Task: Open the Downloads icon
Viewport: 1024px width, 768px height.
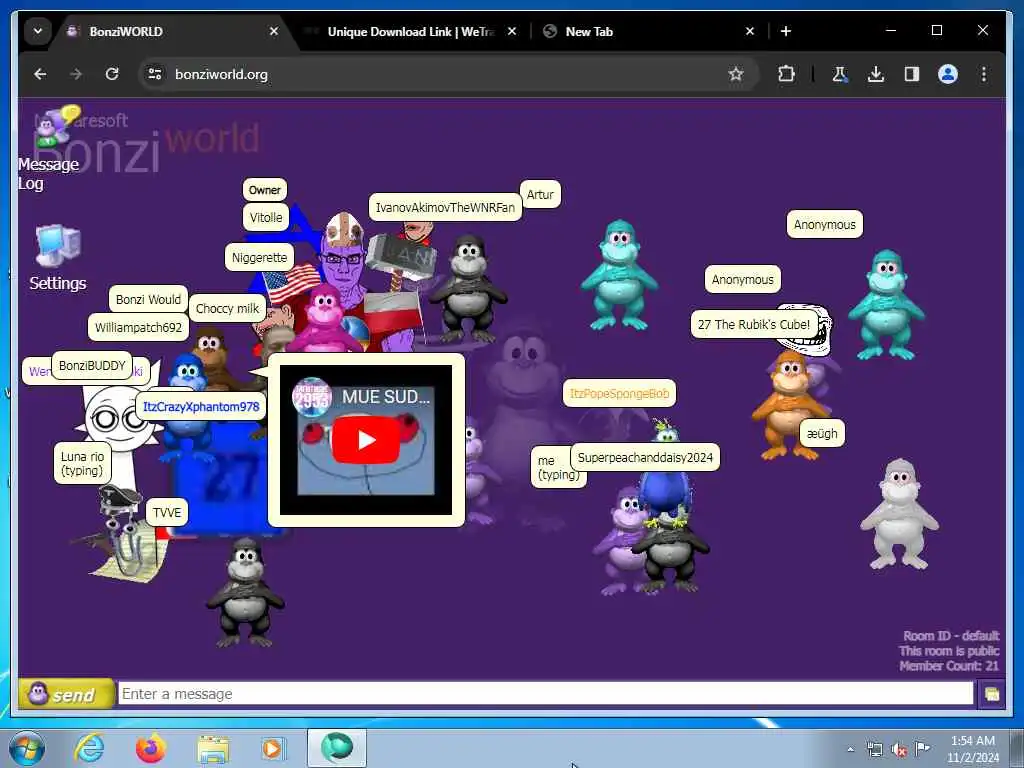Action: (876, 74)
